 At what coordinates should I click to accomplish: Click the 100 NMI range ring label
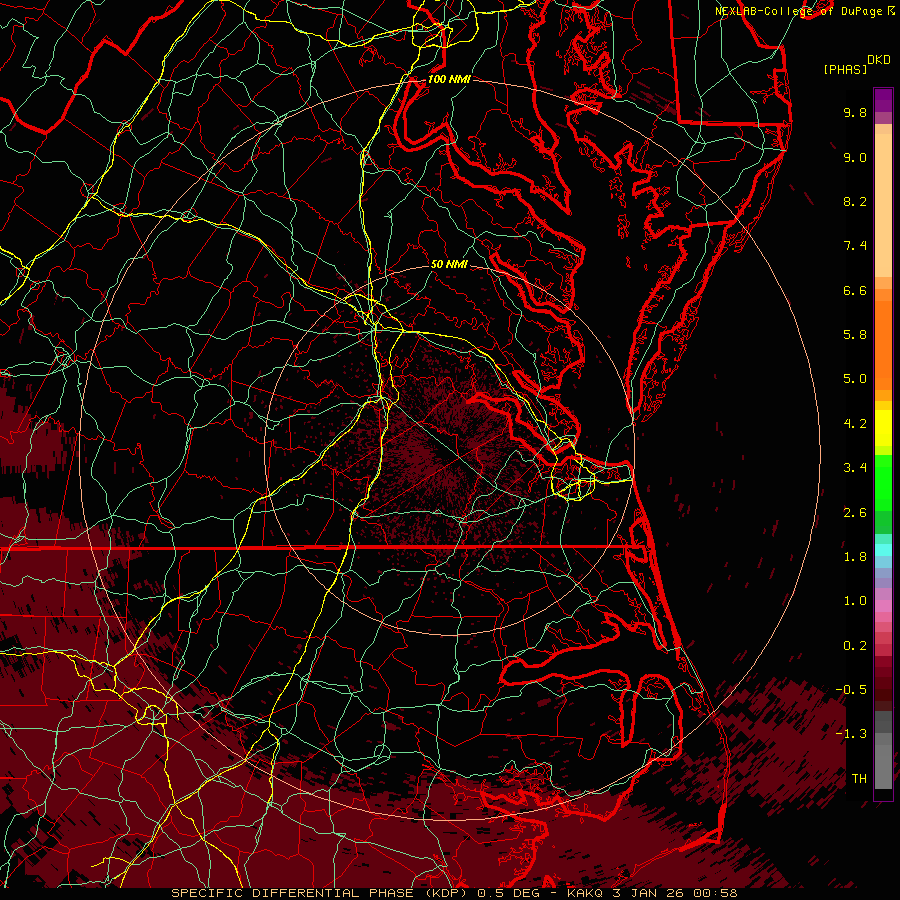(449, 79)
